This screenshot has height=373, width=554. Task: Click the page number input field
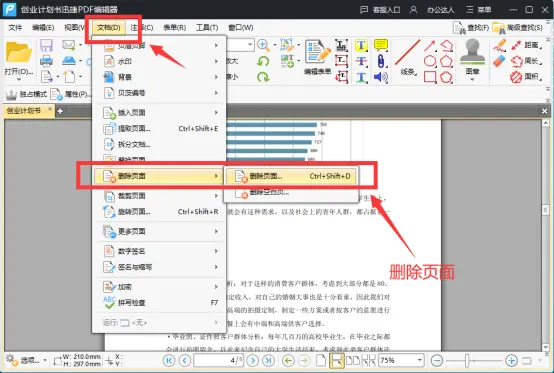[x=218, y=361]
